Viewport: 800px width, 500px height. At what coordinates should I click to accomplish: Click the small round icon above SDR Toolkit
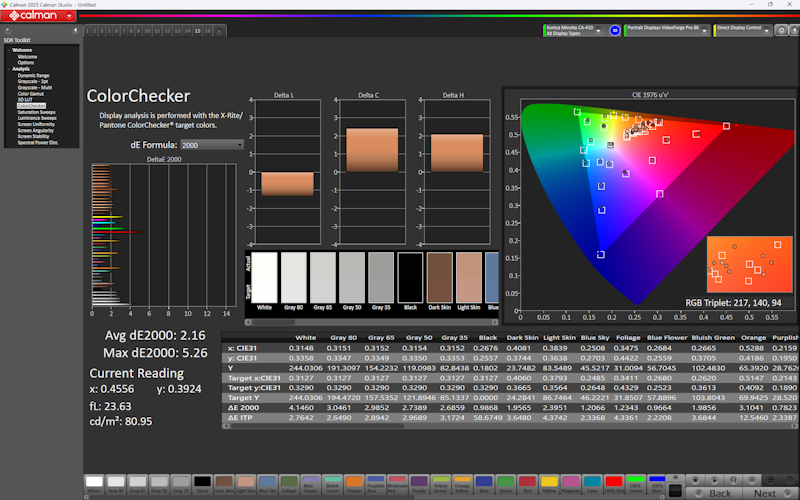click(x=7, y=30)
